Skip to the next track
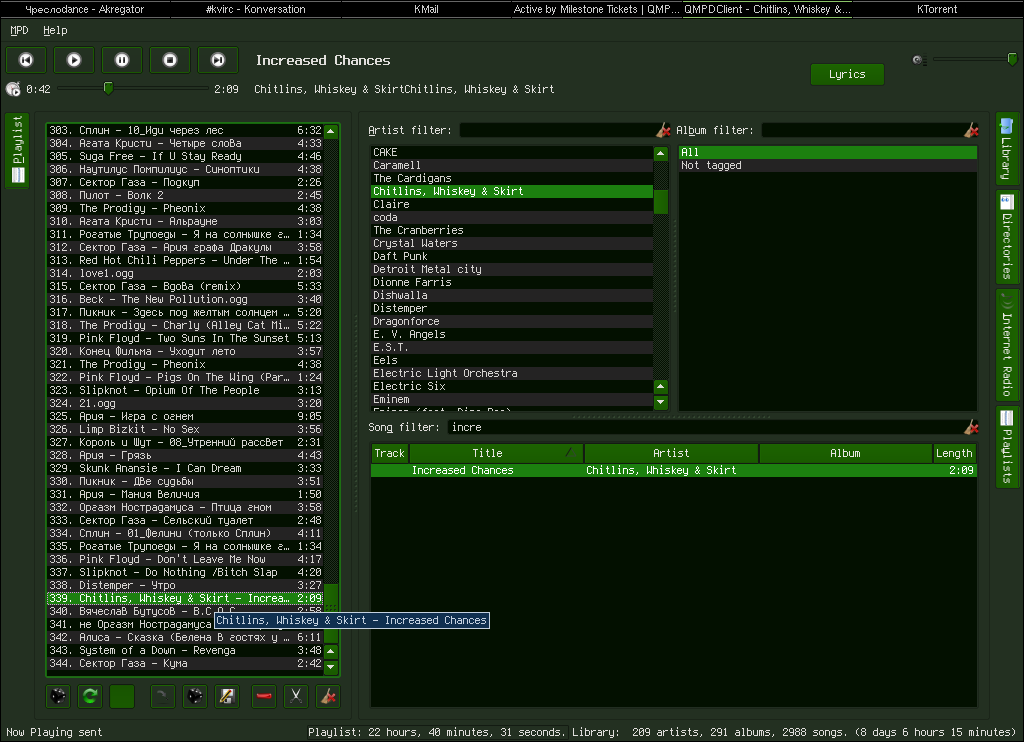The height and width of the screenshot is (742, 1024). click(x=218, y=60)
